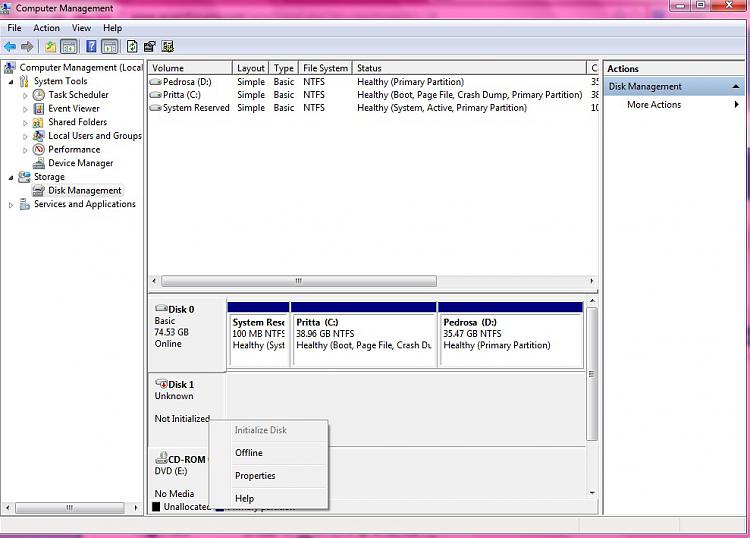Viewport: 750px width, 538px height.
Task: Click the Event Viewer icon
Action: 39,109
